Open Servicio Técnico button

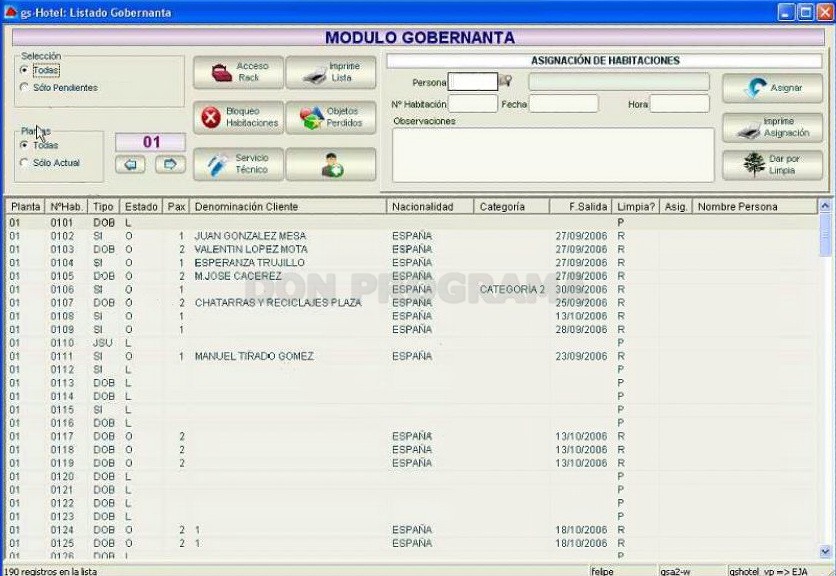[x=238, y=164]
